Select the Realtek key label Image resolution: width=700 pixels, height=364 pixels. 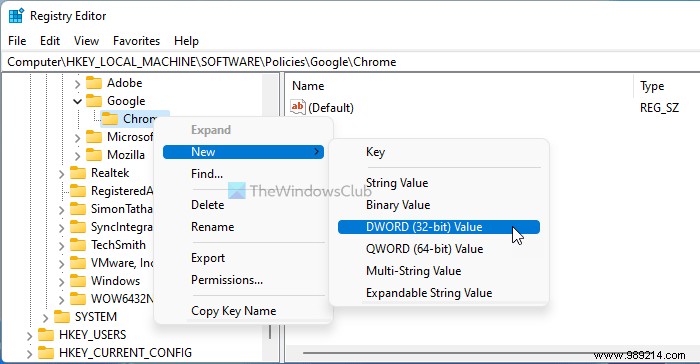[110, 173]
